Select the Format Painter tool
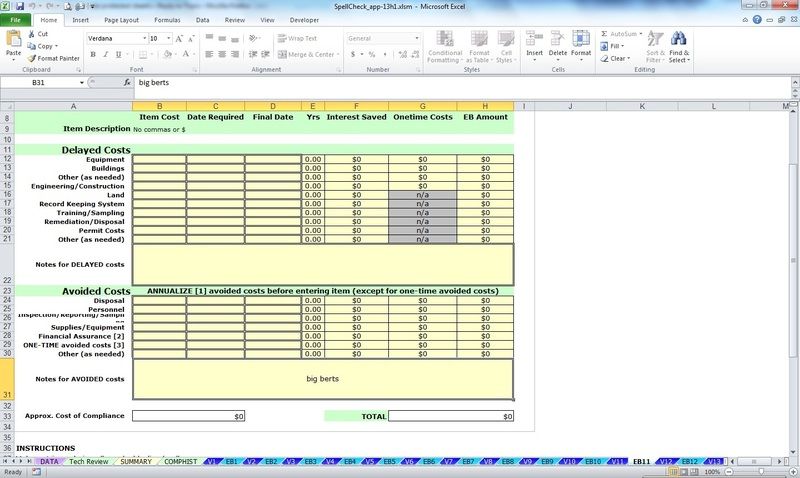This screenshot has width=800, height=478. (x=31, y=58)
